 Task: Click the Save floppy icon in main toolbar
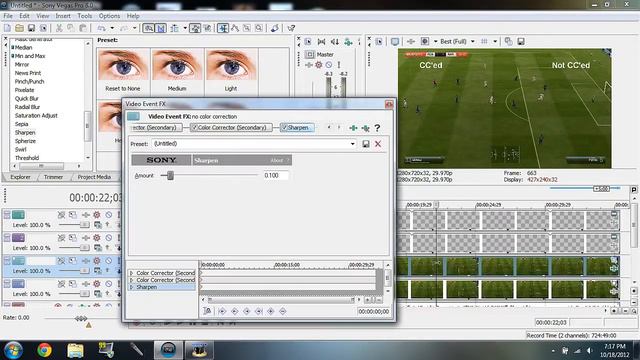tap(31, 28)
